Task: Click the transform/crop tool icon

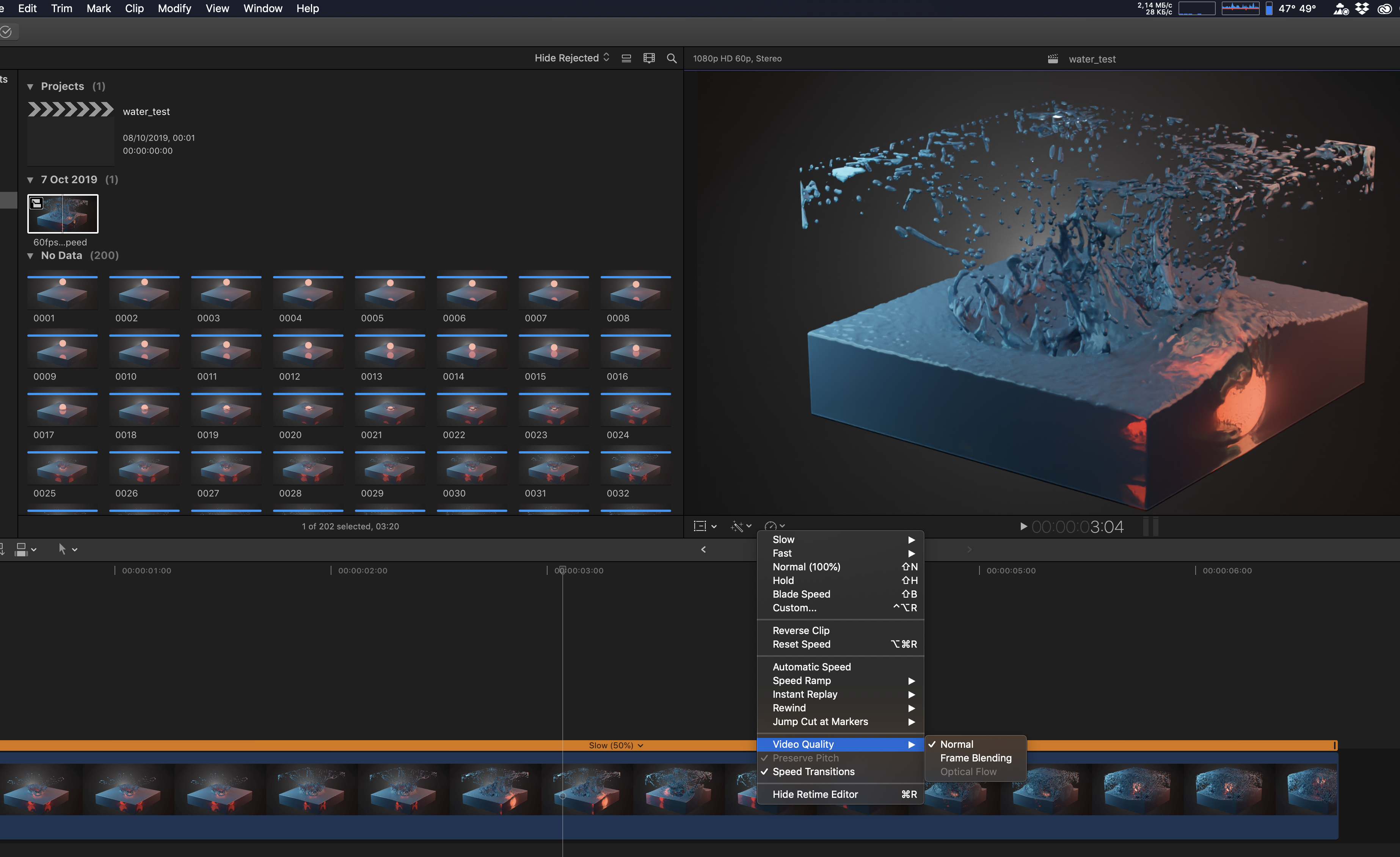Action: 700,526
